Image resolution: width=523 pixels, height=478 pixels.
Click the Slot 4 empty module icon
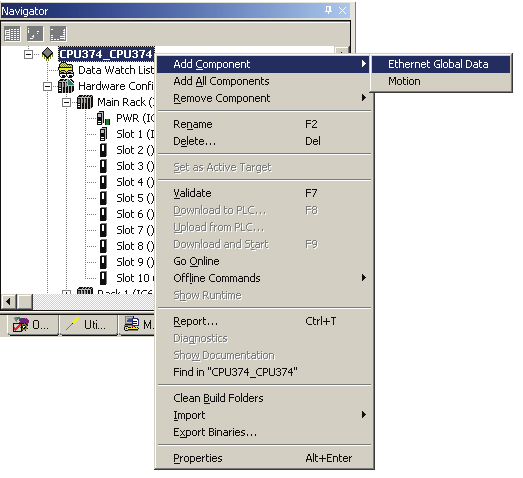tap(103, 182)
